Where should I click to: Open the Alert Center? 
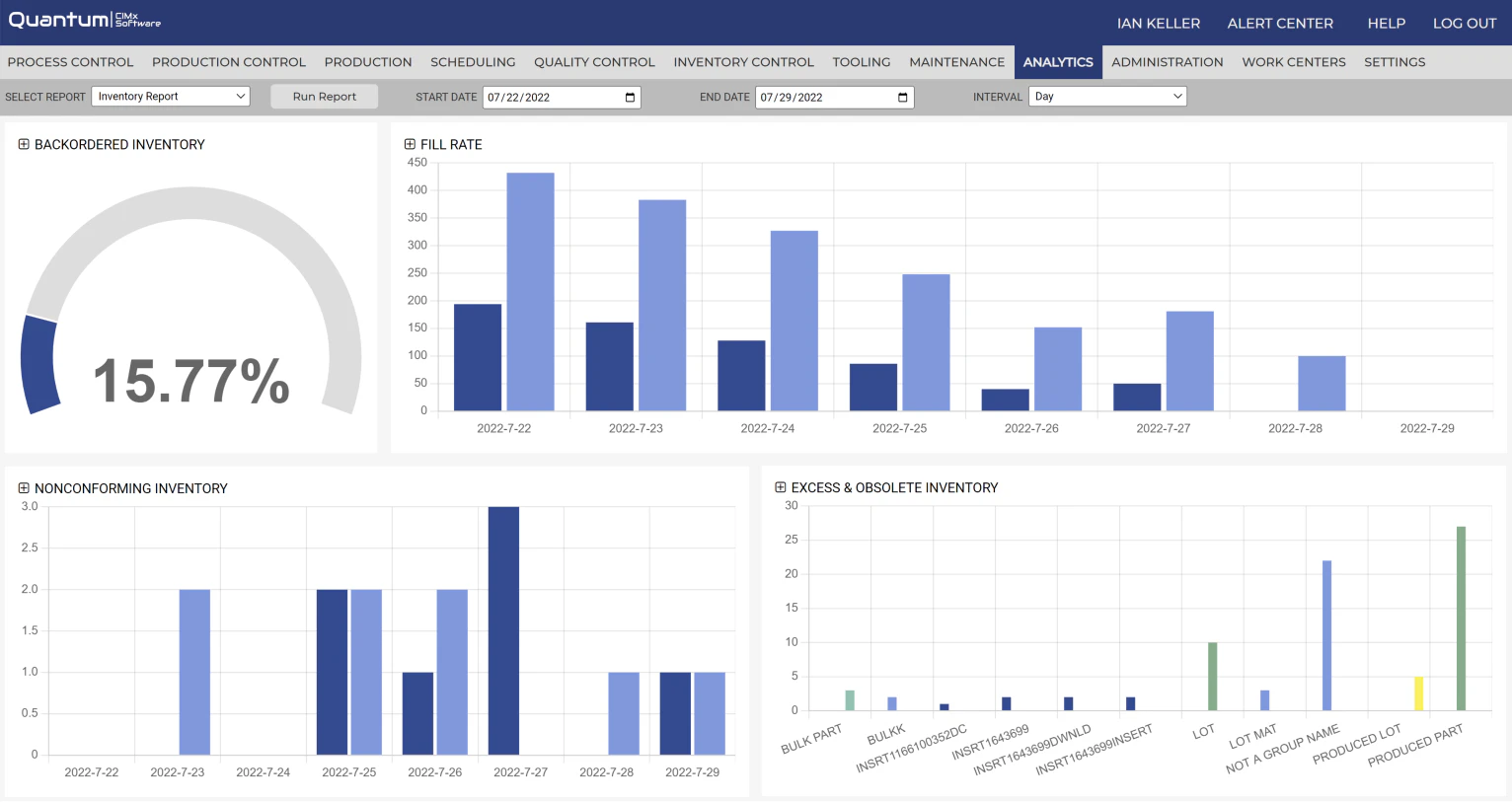pos(1279,23)
